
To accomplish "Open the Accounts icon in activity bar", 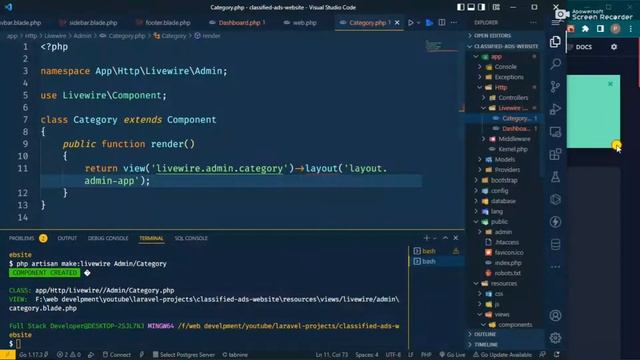I will [555, 316].
